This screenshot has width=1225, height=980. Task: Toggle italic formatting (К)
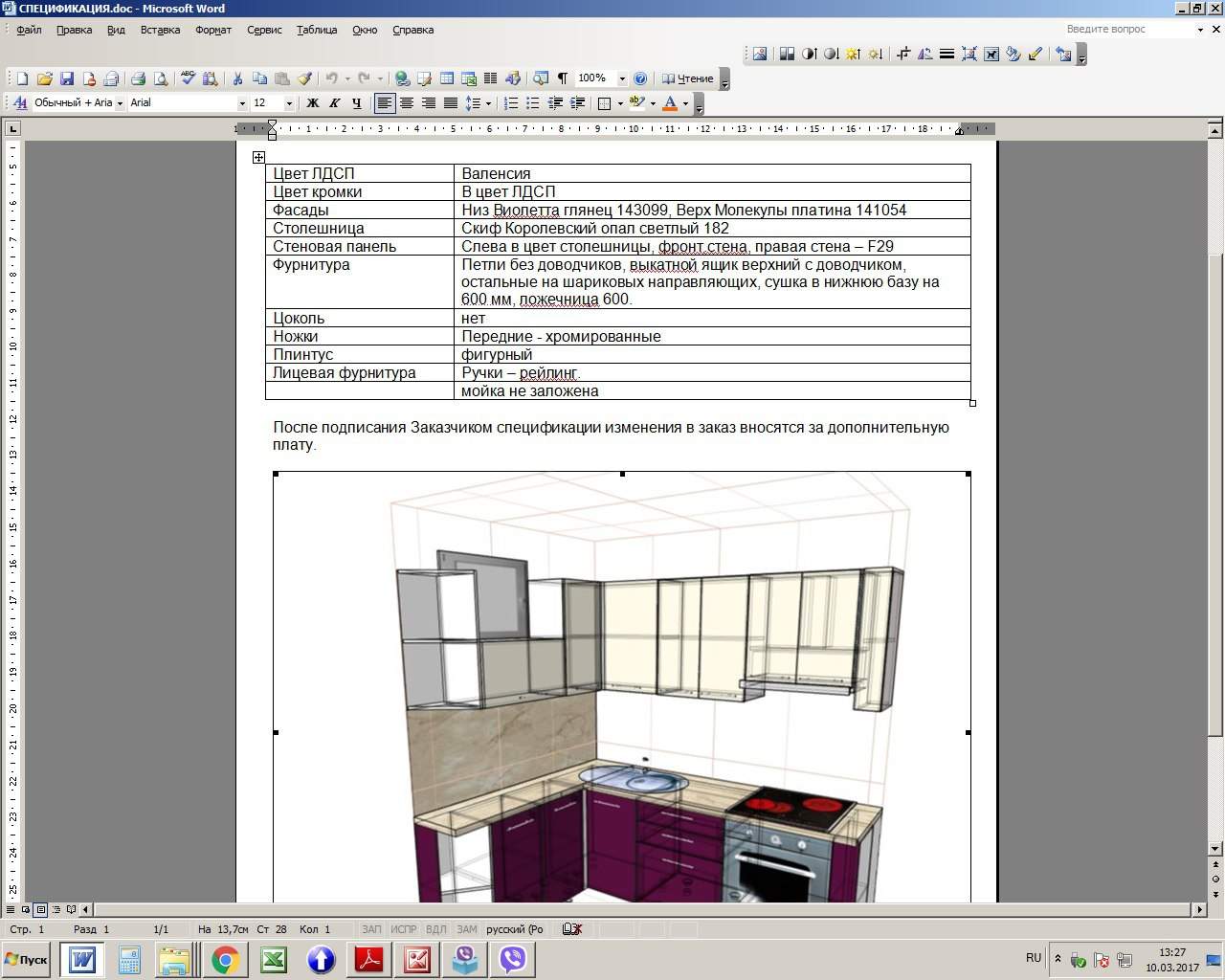pyautogui.click(x=334, y=103)
